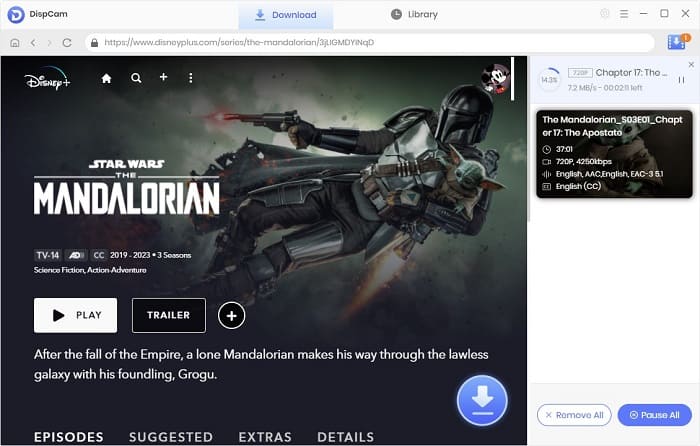700x446 pixels.
Task: Play The Mandalorian with PLAY button
Action: (75, 315)
